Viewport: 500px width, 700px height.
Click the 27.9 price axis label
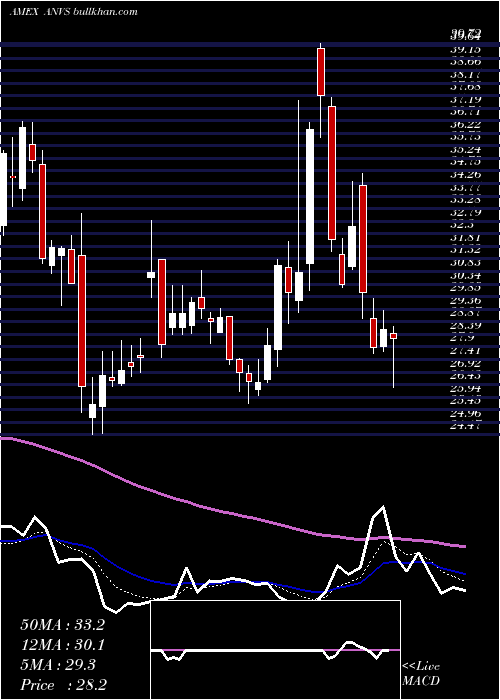461,338
